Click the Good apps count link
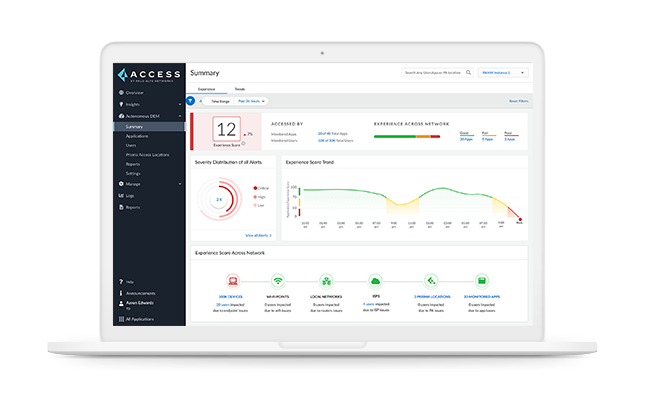The height and width of the screenshot is (396, 645). click(466, 139)
